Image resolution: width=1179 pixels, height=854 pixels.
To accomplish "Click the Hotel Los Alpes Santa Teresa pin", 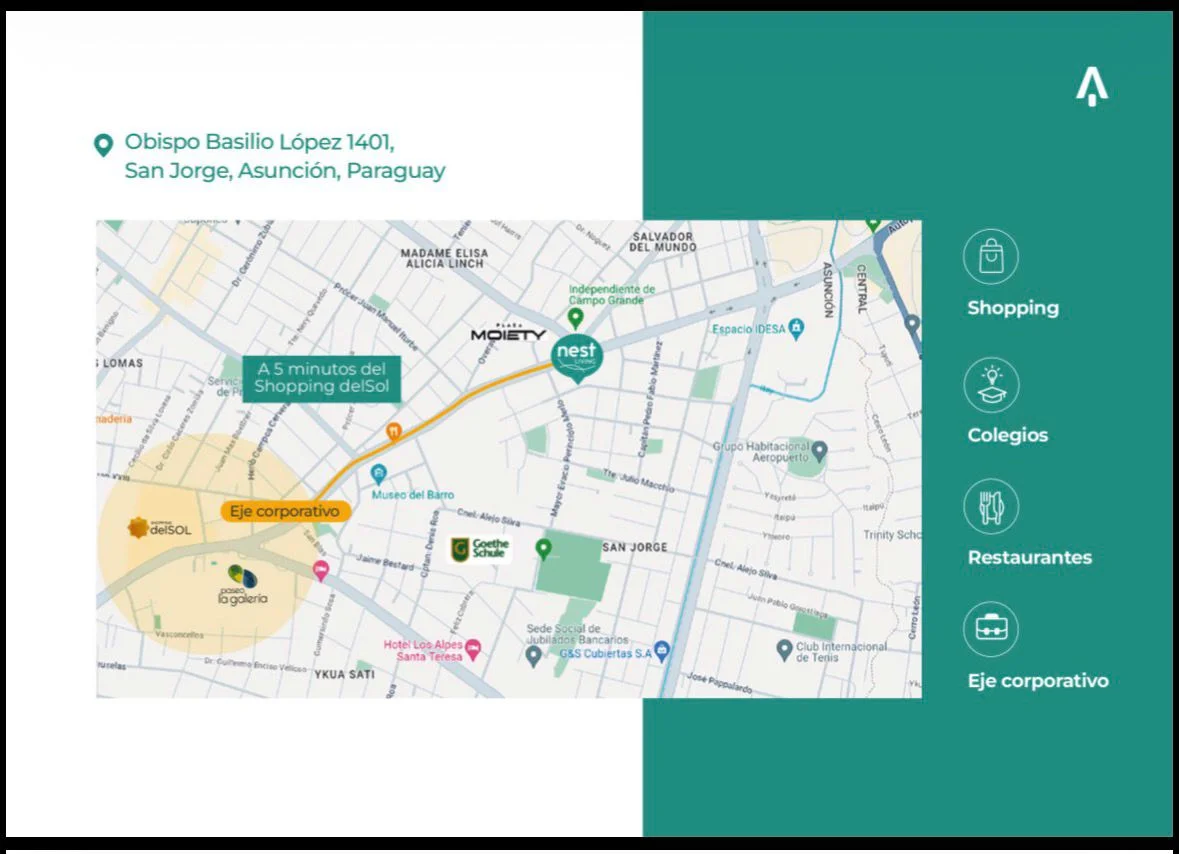I will [x=473, y=649].
